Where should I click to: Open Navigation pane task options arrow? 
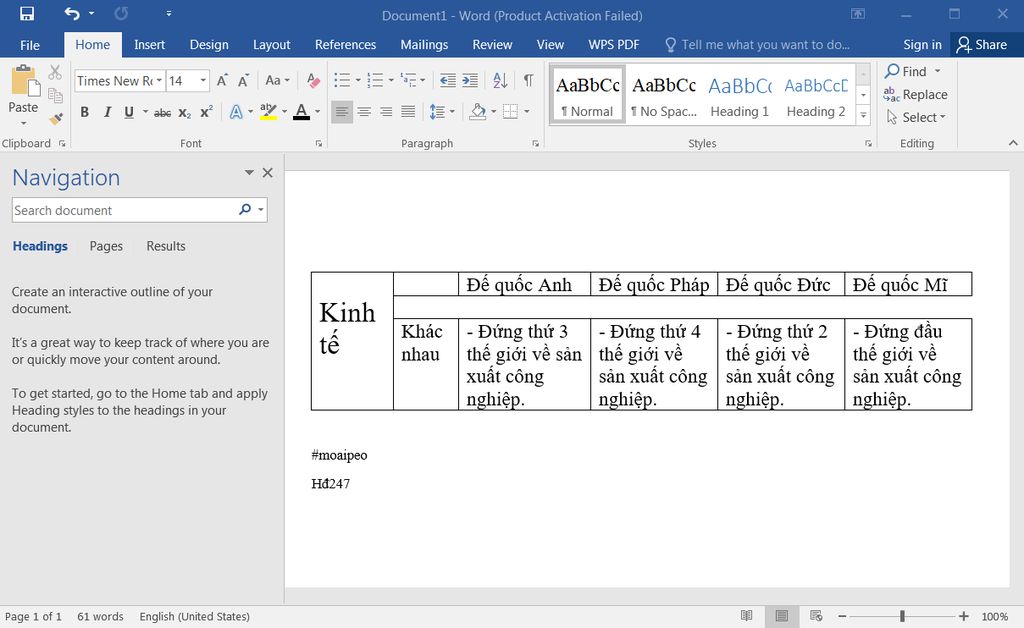click(249, 173)
